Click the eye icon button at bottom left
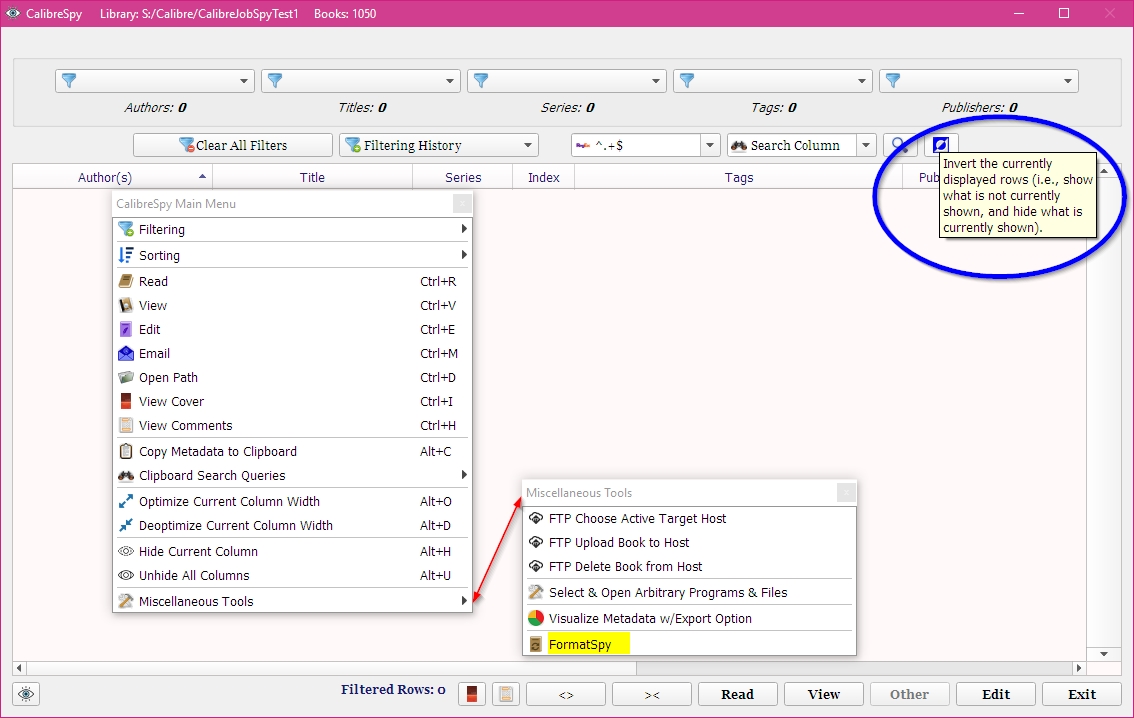1134x718 pixels. coord(26,694)
